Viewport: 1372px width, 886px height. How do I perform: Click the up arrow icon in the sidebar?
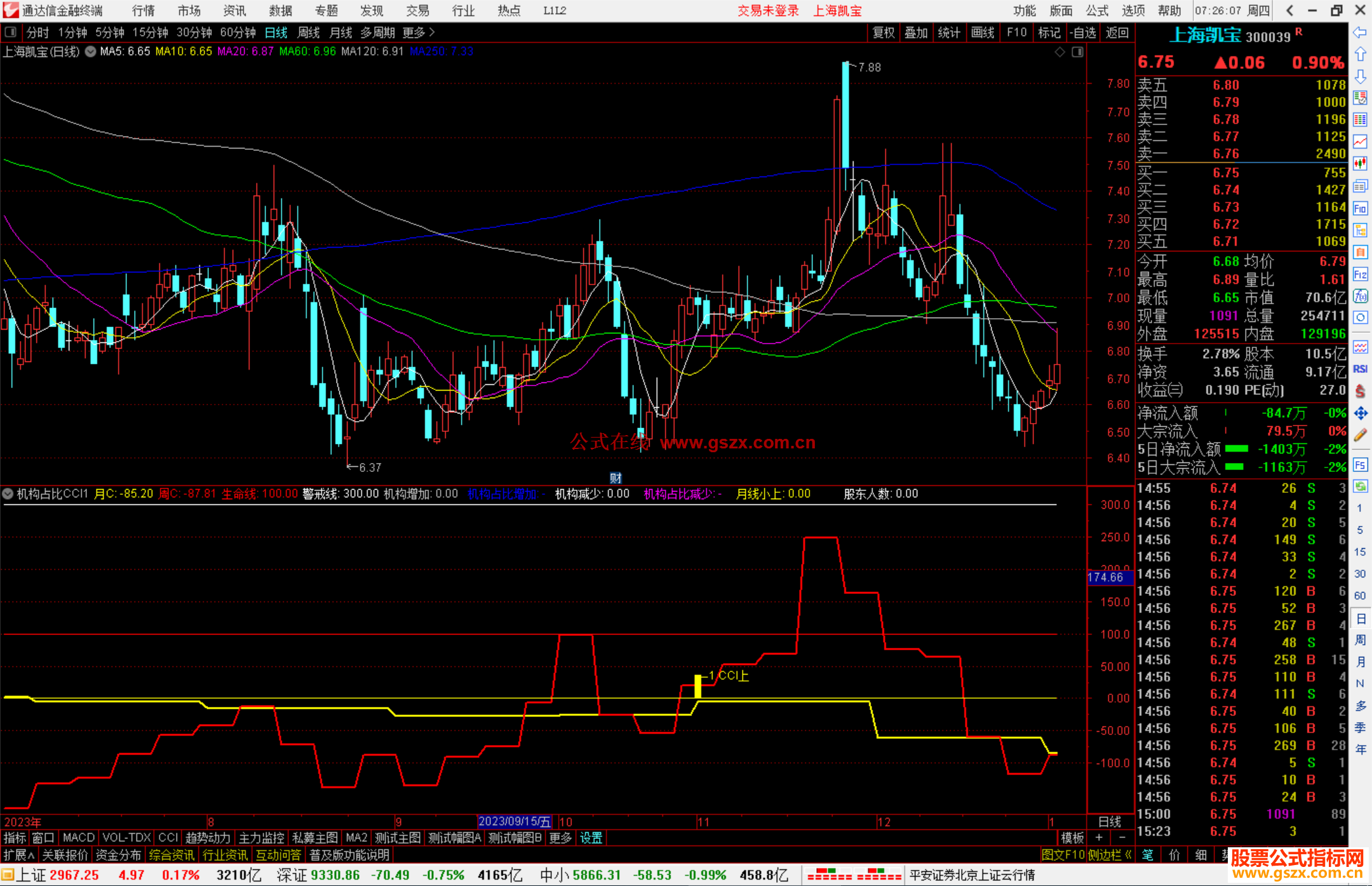(1360, 54)
